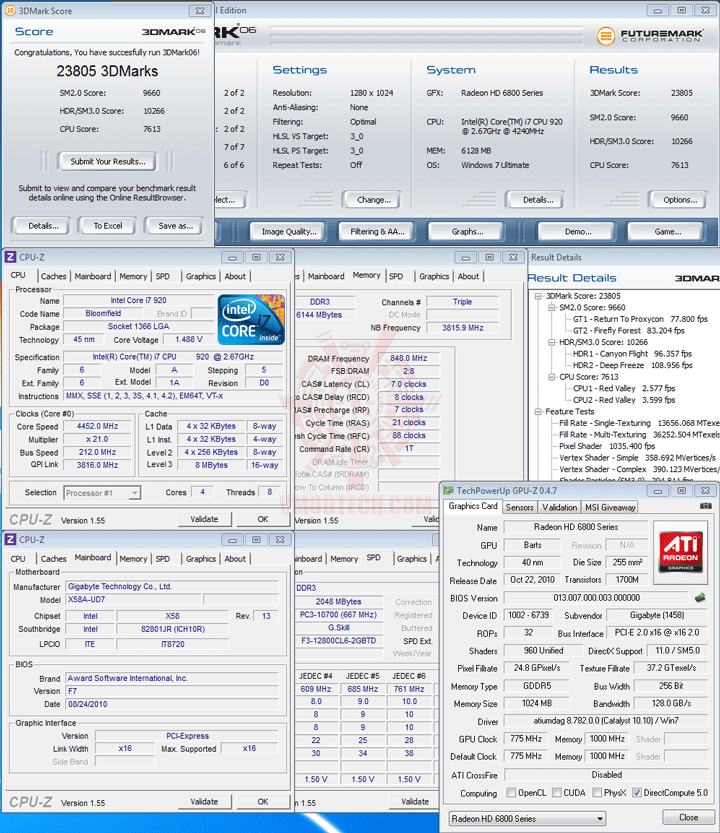
Task: Switch to About tab in the CPU-Z window showing Gigabyte X58A-UD7
Action: click(235, 559)
